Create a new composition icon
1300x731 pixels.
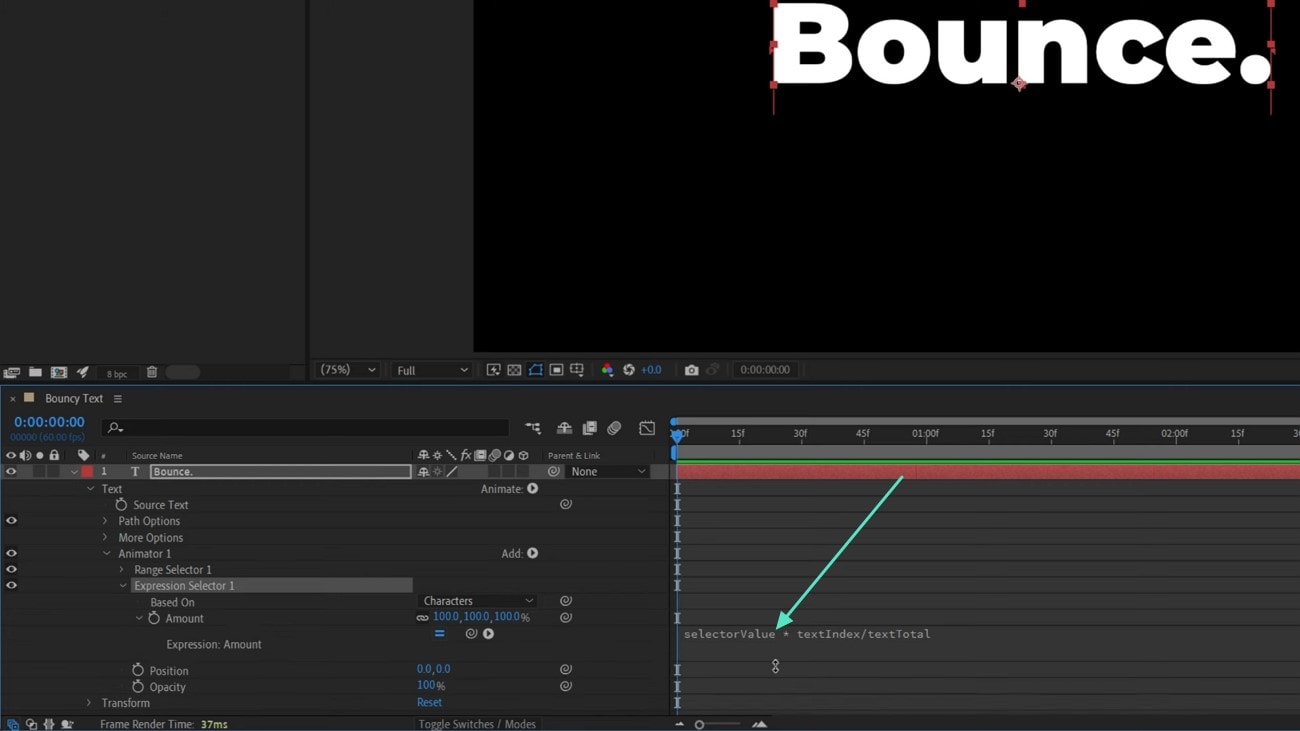click(x=59, y=372)
